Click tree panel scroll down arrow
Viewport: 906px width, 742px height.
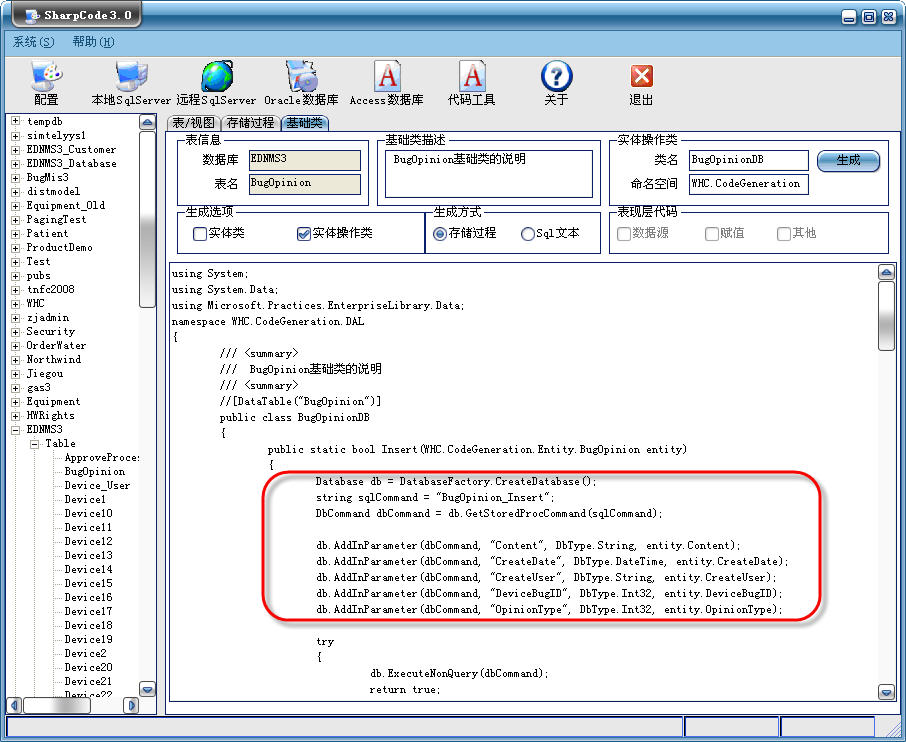pos(147,689)
